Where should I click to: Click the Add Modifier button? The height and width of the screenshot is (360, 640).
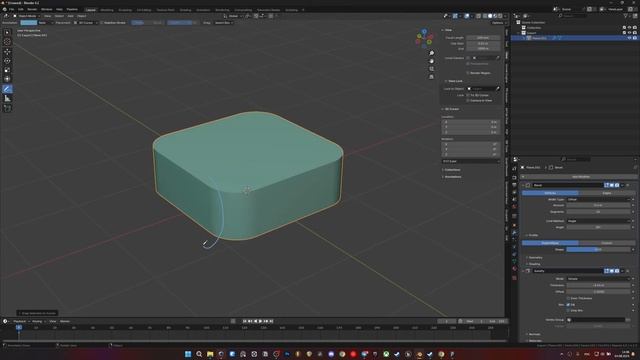pyautogui.click(x=580, y=177)
